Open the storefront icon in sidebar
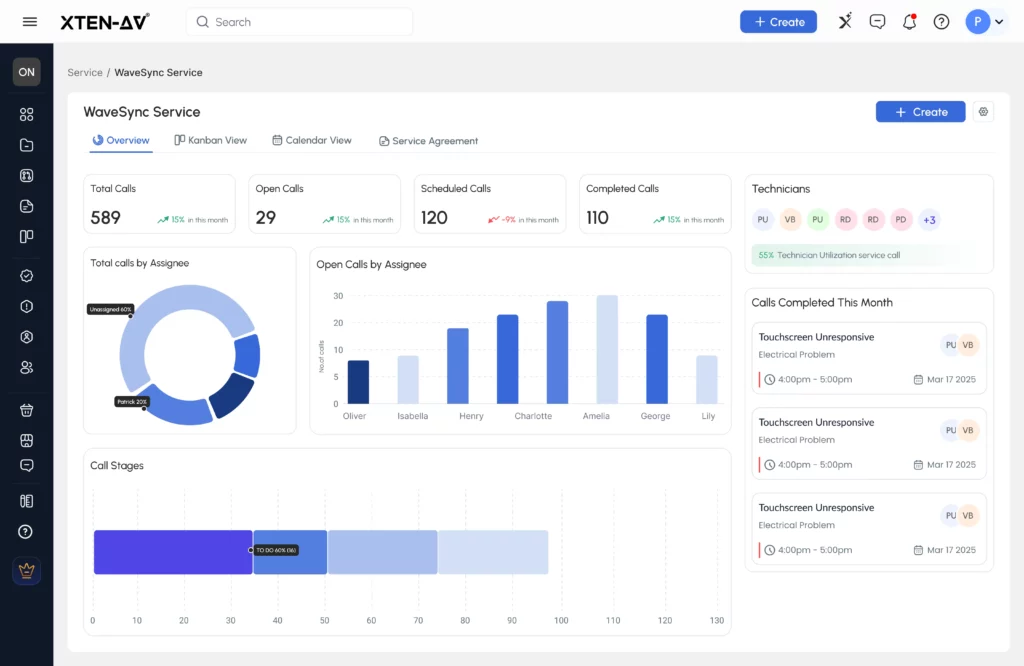 [x=26, y=440]
